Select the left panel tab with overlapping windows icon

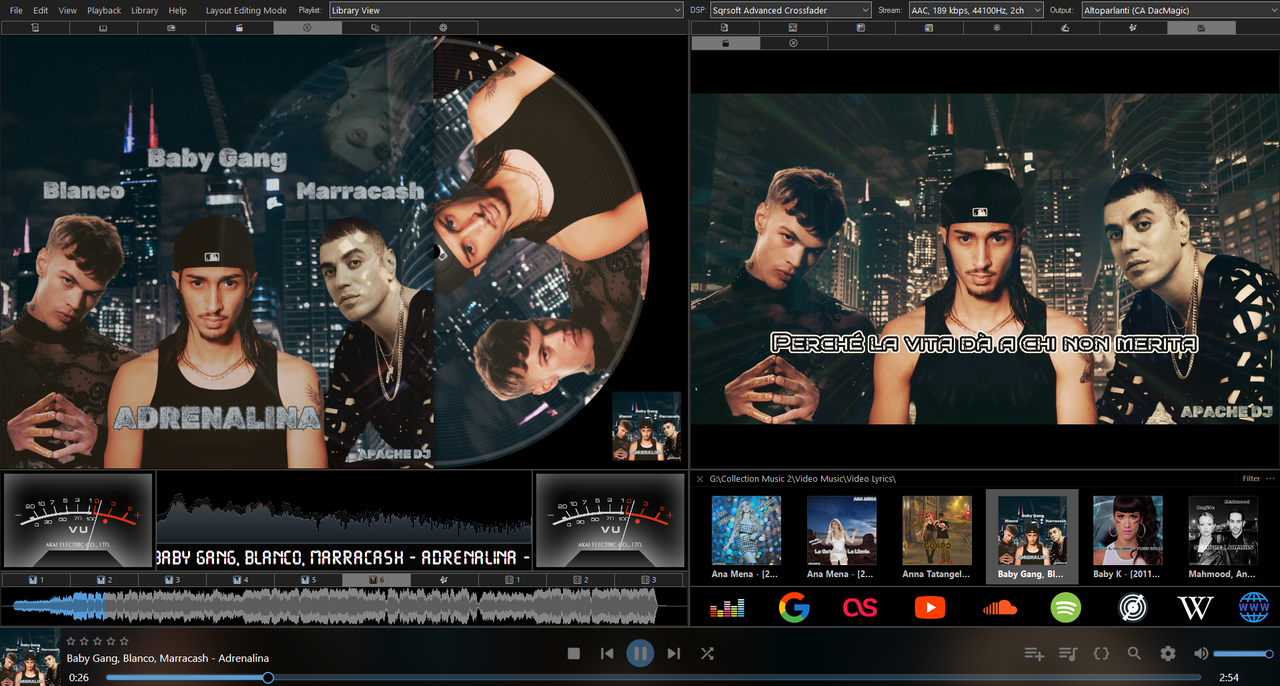tap(375, 28)
